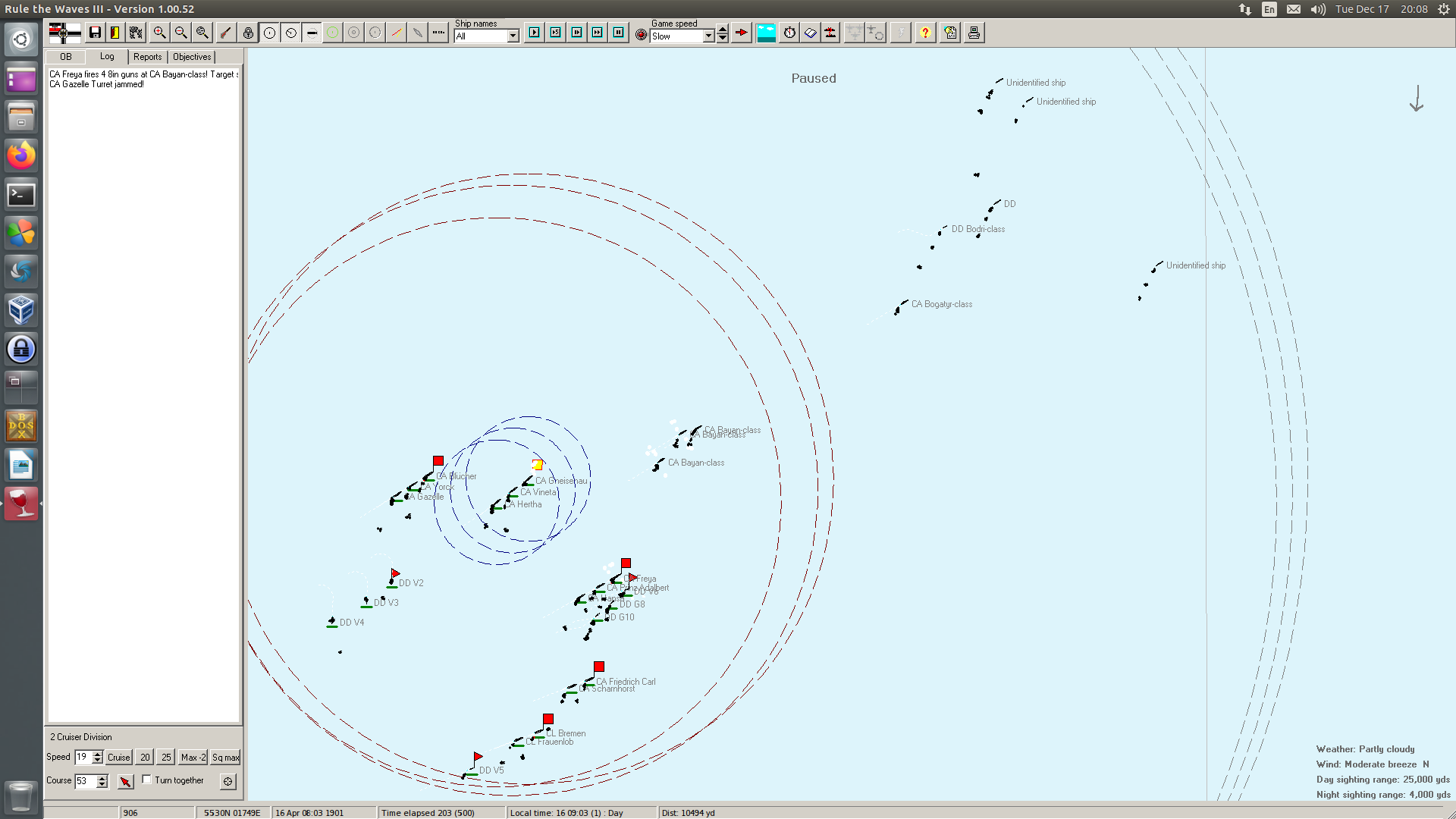Viewport: 1456px width, 819px height.
Task: Toggle the green range circle button
Action: [332, 33]
